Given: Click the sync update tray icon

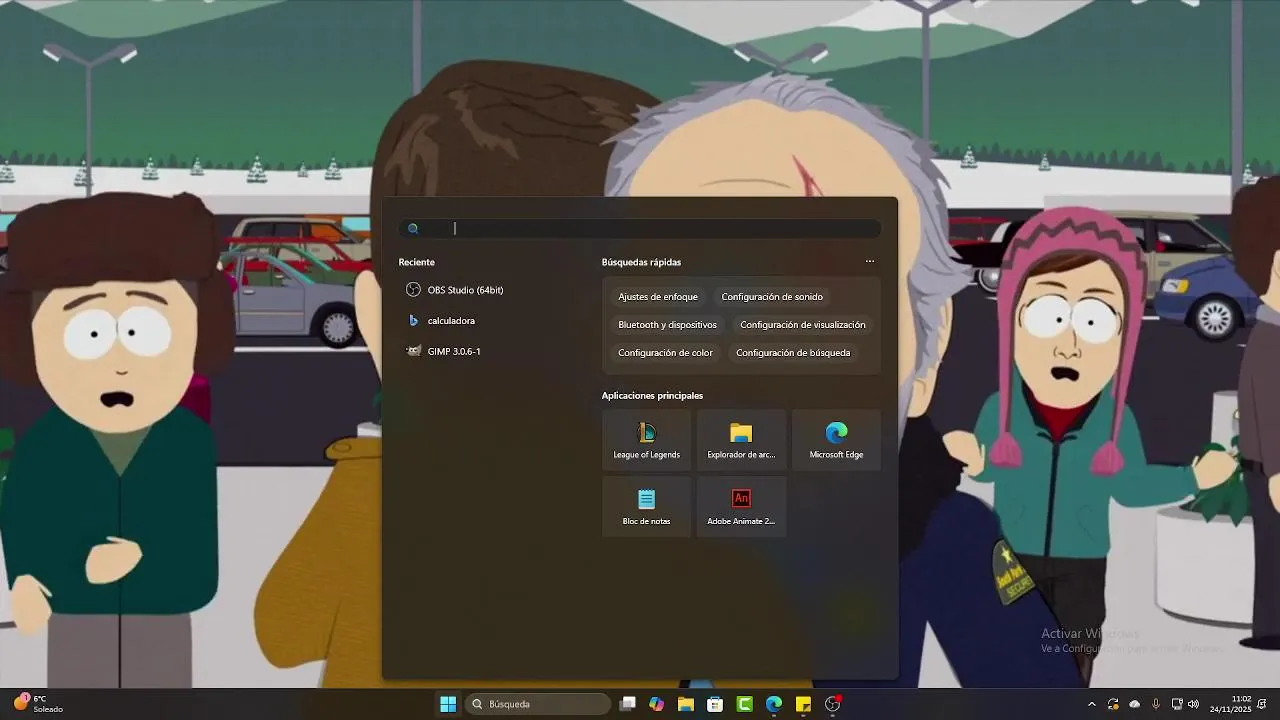Looking at the screenshot, I should click(1113, 704).
